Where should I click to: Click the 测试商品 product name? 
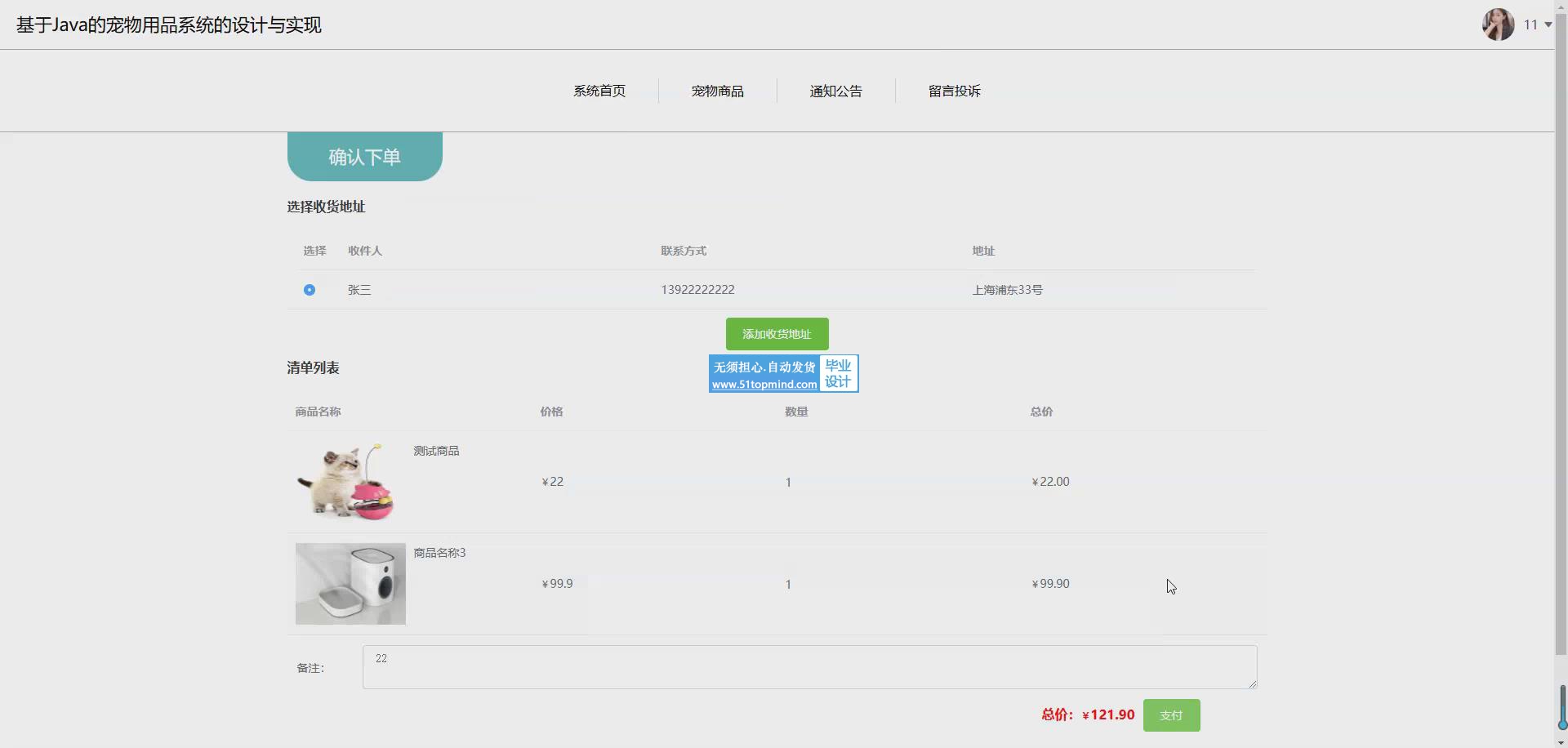point(436,451)
